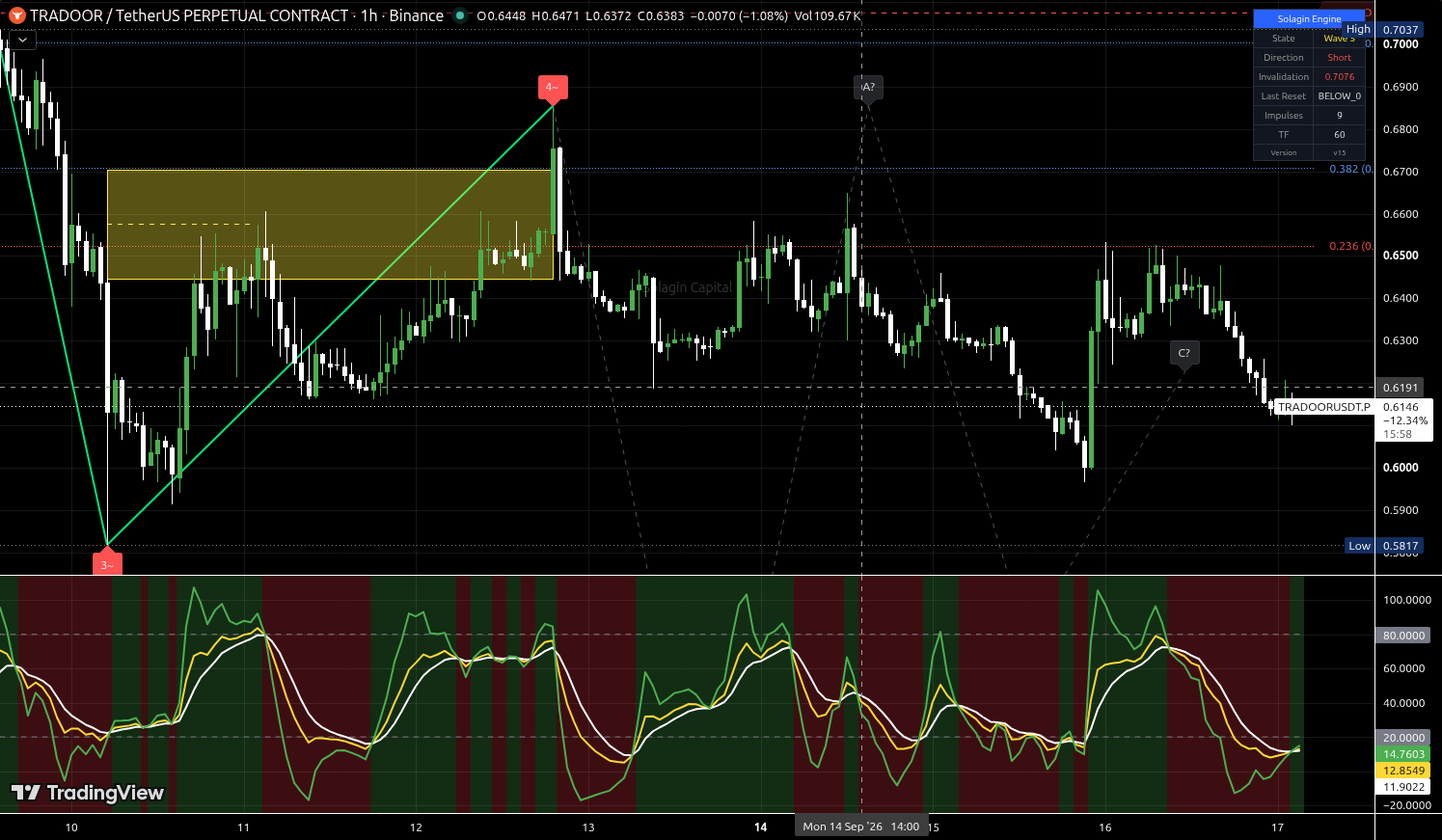Select the gray C? projection label
The height and width of the screenshot is (840, 1442).
1184,354
